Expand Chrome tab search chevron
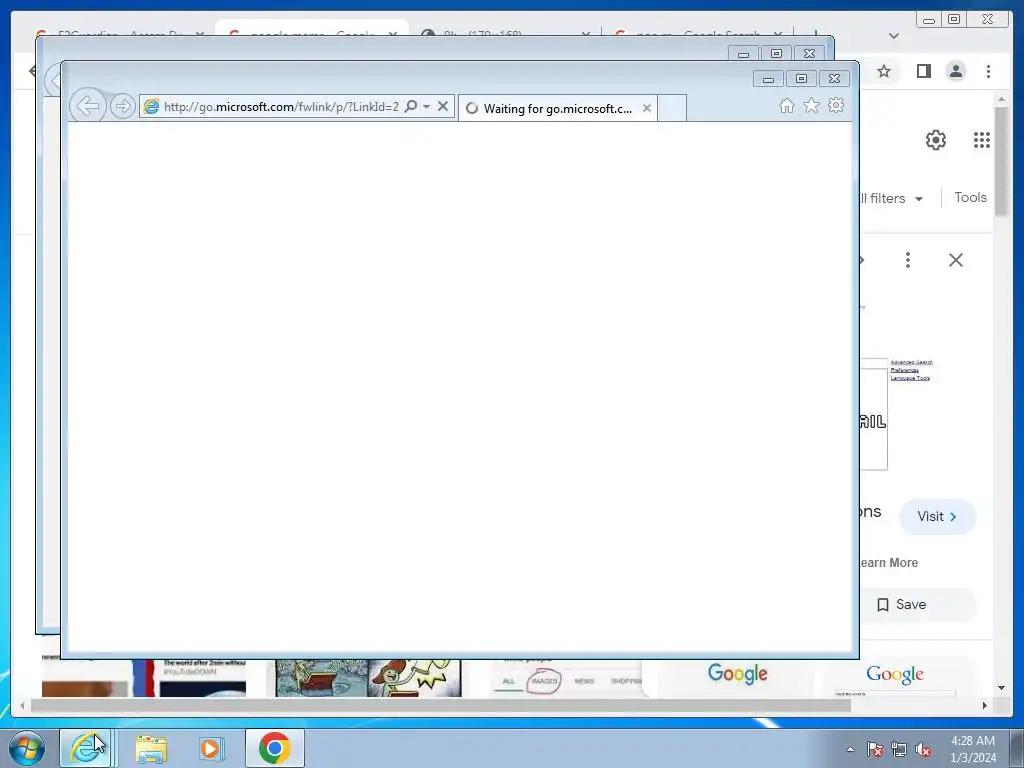 pos(894,36)
